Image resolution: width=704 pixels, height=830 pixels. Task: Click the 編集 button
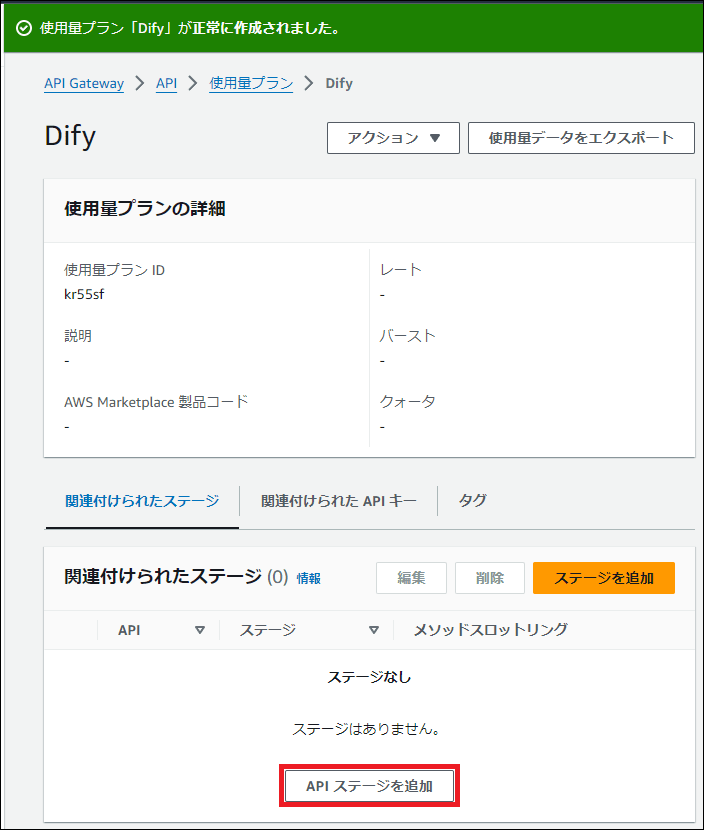point(411,578)
